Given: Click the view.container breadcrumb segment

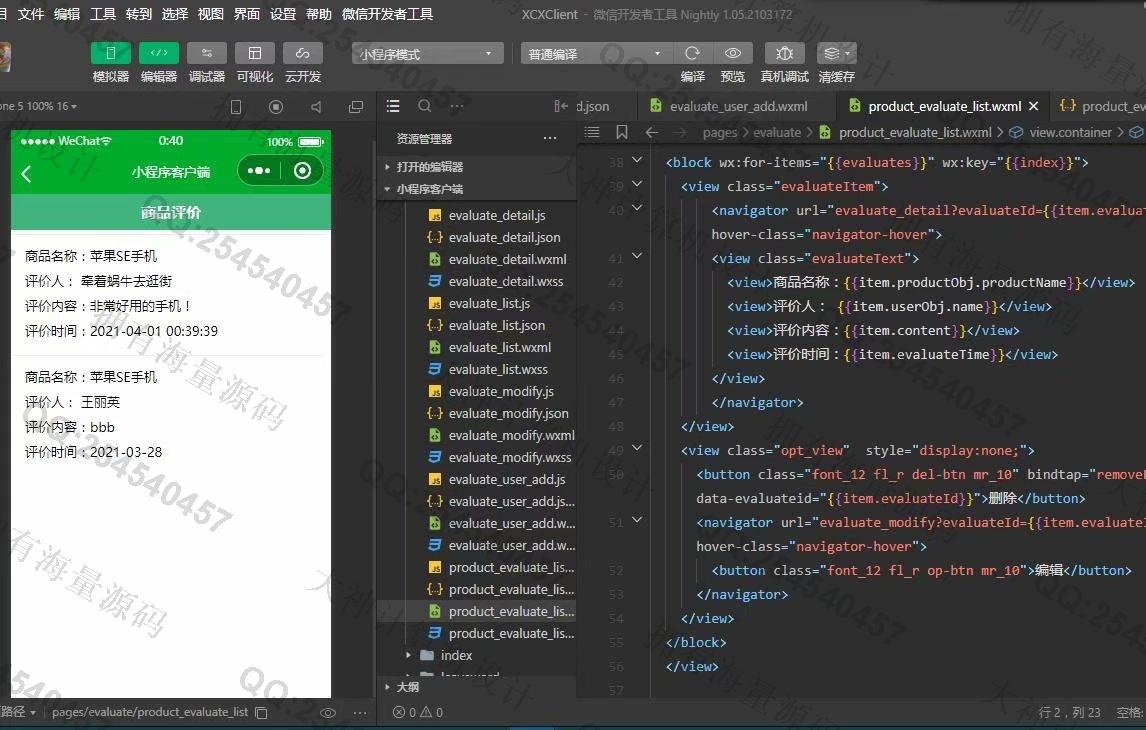Looking at the screenshot, I should [x=1070, y=132].
